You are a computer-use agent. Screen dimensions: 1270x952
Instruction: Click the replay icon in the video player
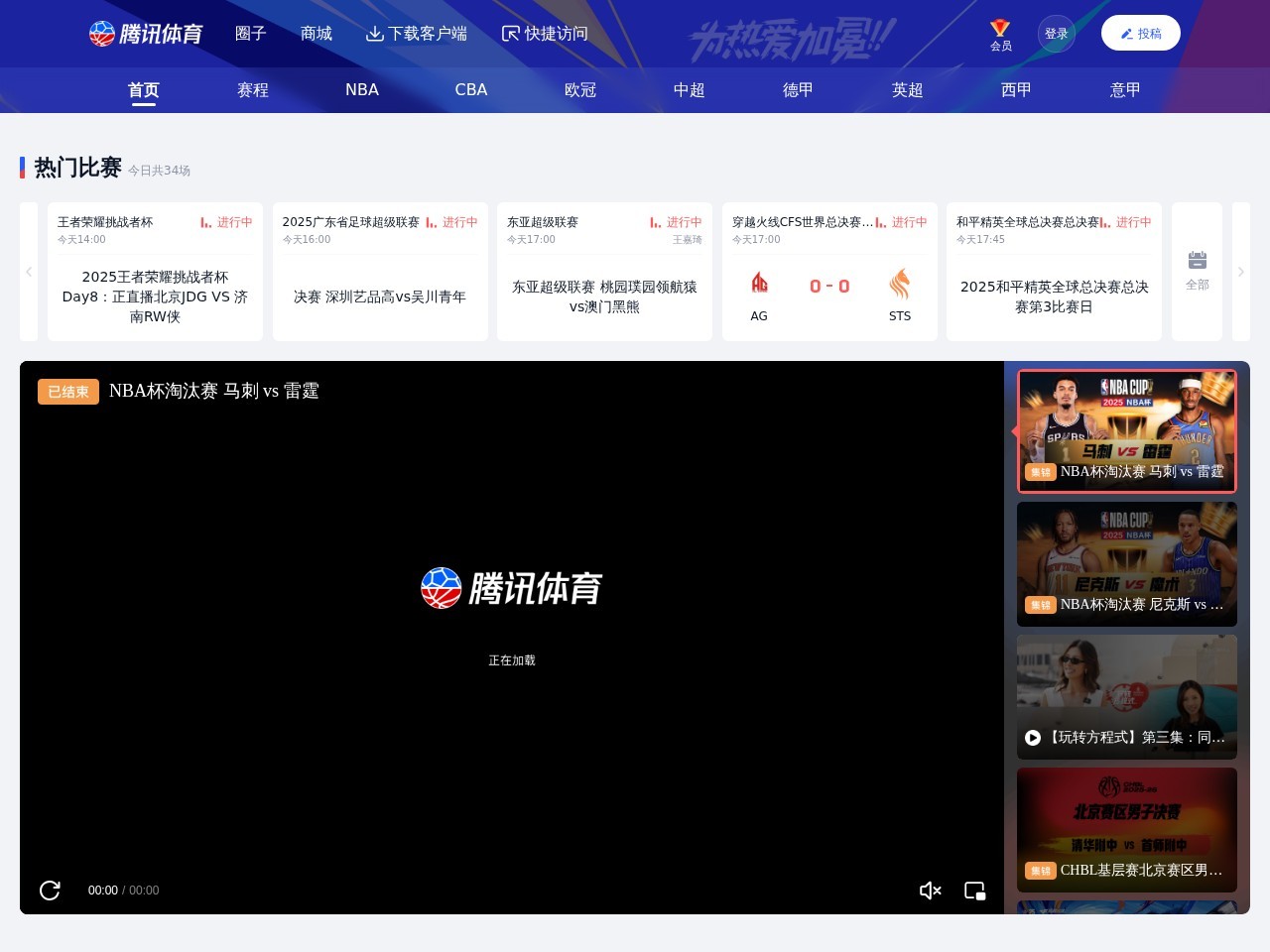point(50,891)
